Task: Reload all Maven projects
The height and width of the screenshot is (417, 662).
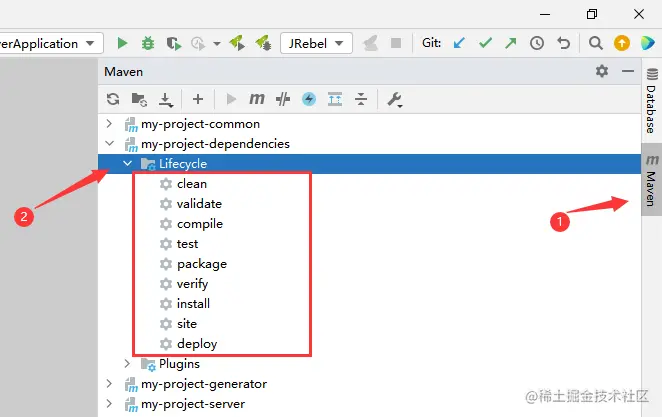Action: (113, 99)
